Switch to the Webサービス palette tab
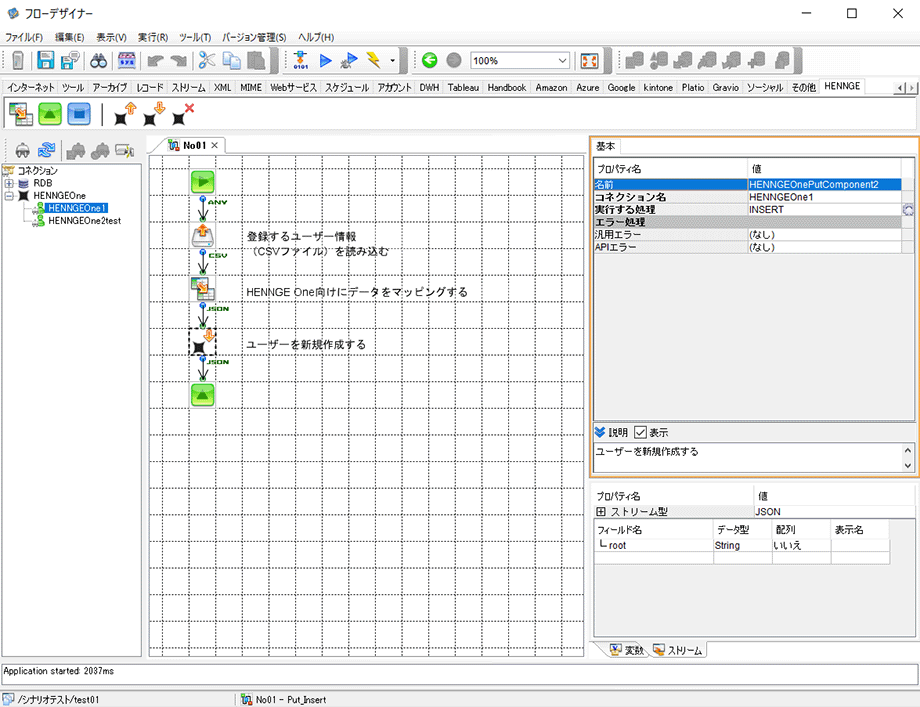Screen dimensions: 920x707 293,87
